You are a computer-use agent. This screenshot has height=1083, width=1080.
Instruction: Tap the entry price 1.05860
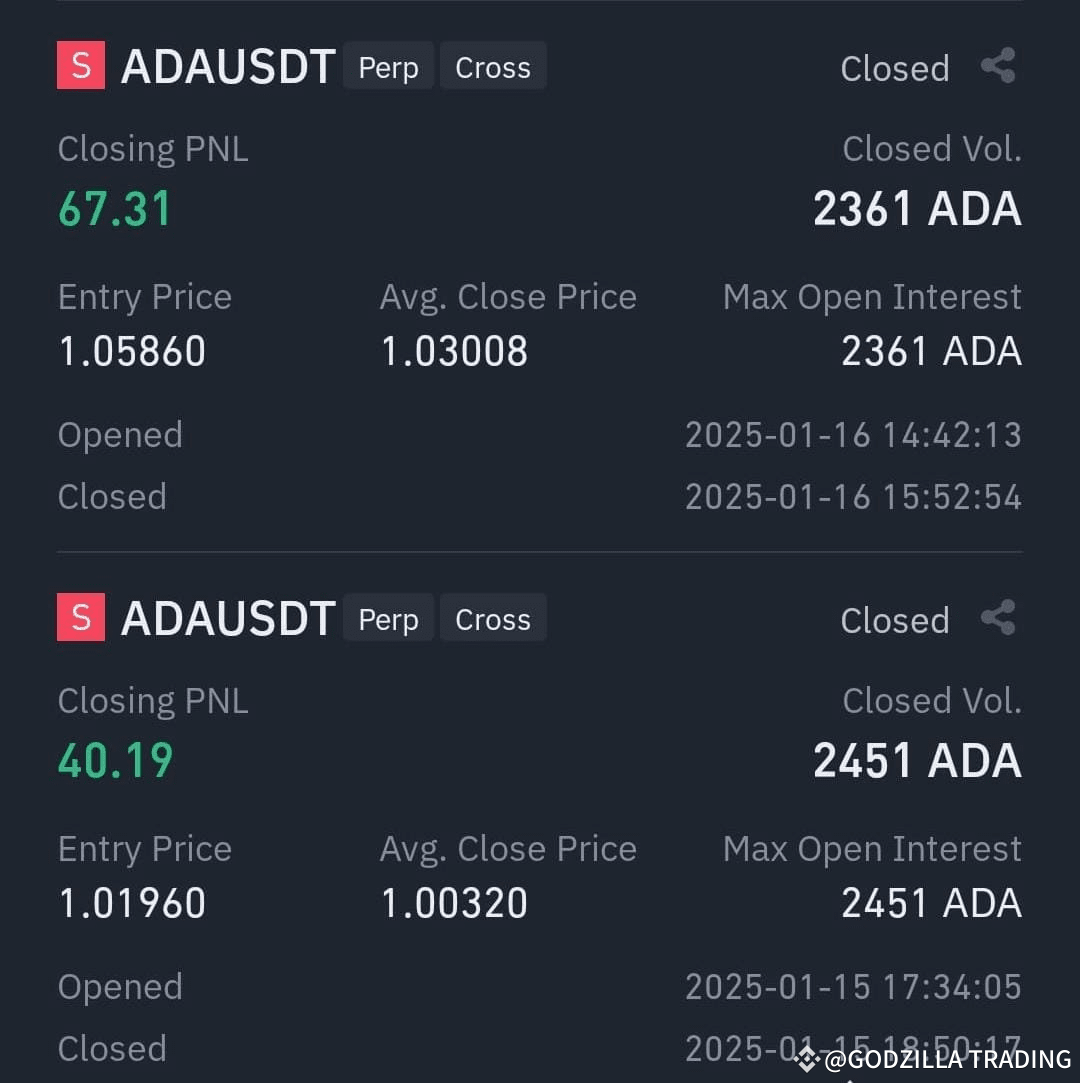pos(133,351)
